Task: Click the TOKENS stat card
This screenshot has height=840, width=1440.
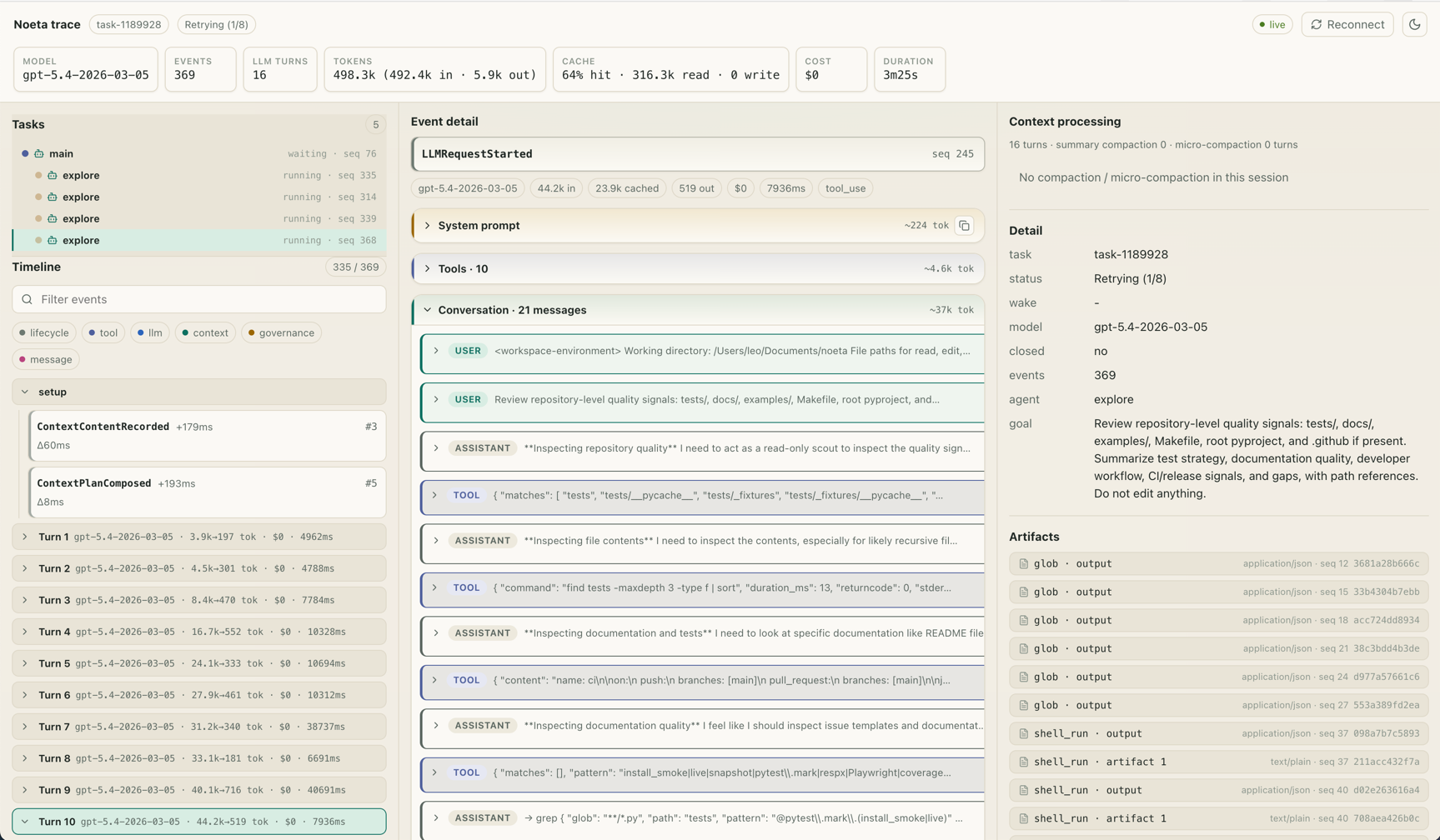Action: click(434, 69)
